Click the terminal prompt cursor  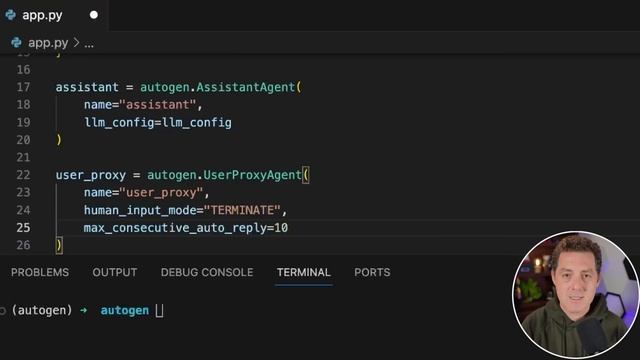[160, 311]
